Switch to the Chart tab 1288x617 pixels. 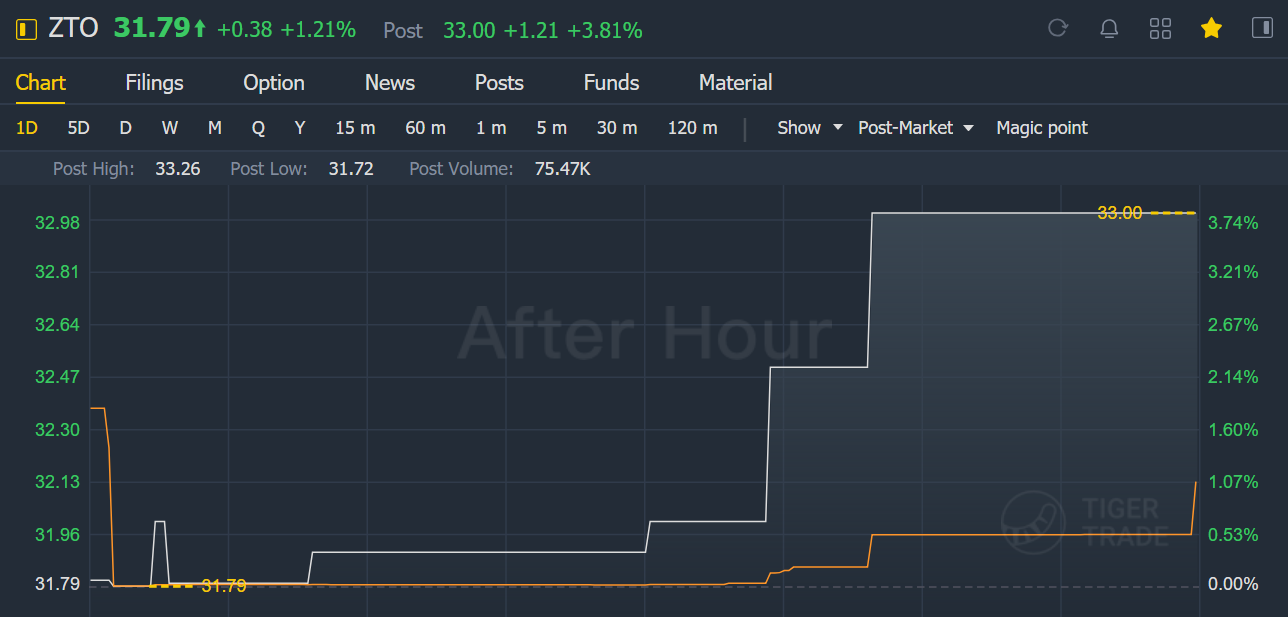coord(41,83)
